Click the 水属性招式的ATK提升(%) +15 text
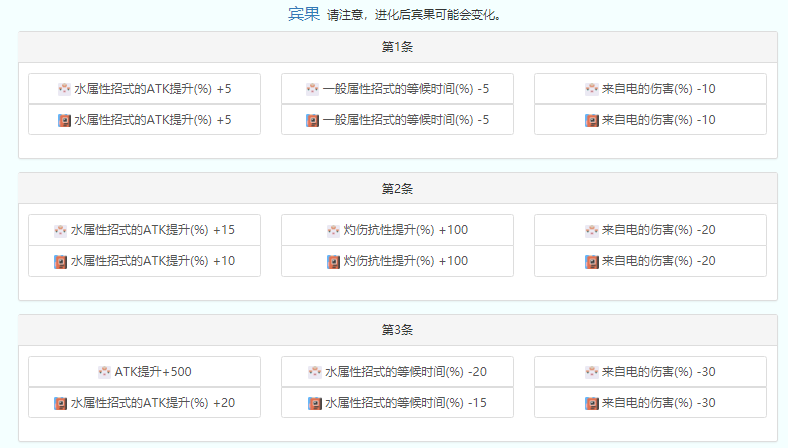 pos(153,230)
